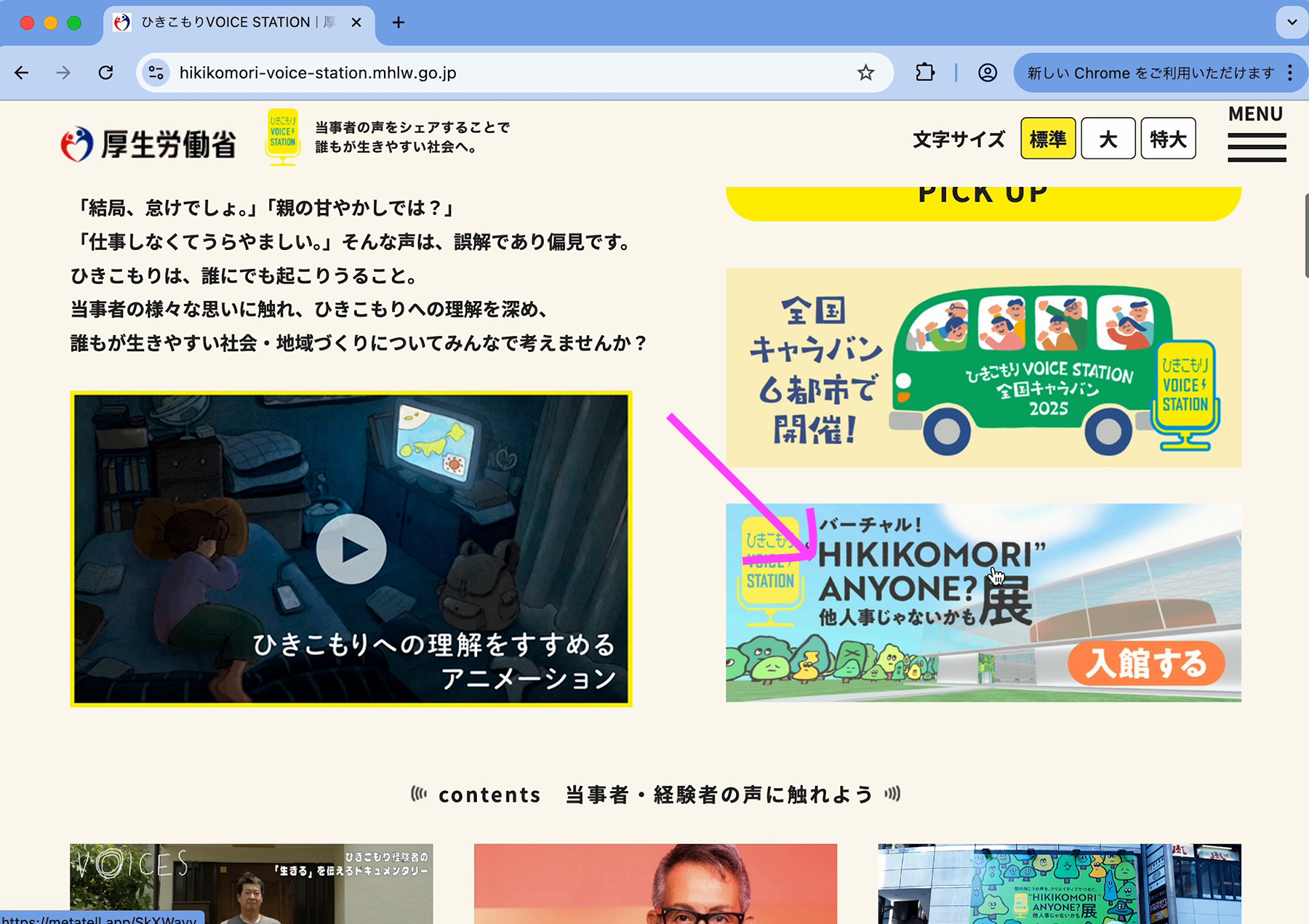This screenshot has height=924, width=1309.
Task: Bookmark this page with the star icon
Action: [x=865, y=73]
